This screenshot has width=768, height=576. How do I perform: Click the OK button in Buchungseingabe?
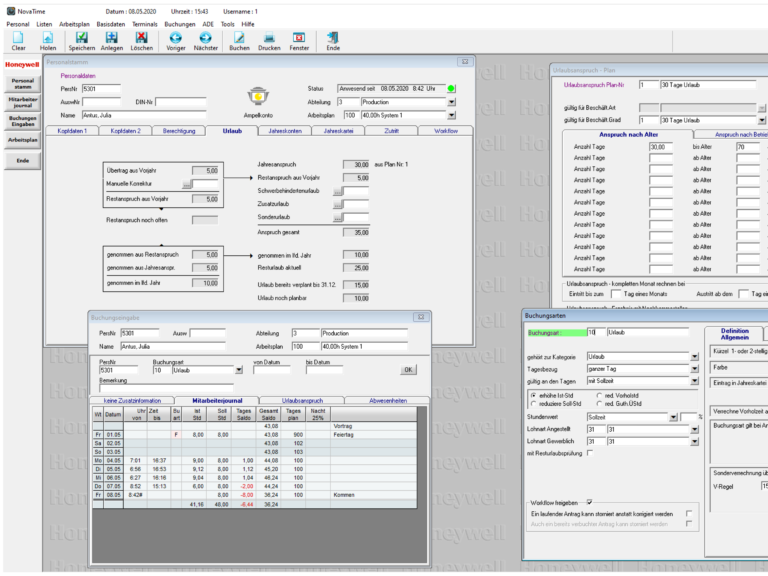[x=407, y=370]
